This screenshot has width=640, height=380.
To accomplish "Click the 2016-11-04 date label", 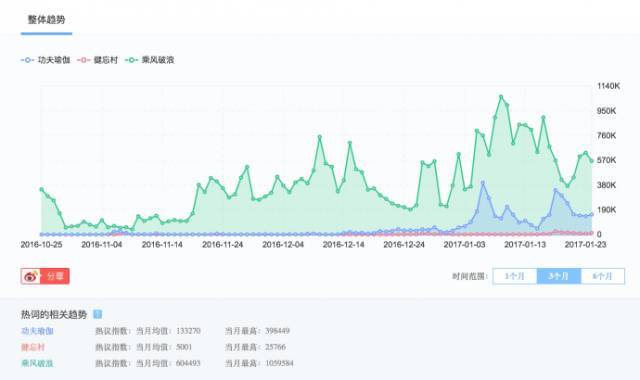I will [x=102, y=244].
